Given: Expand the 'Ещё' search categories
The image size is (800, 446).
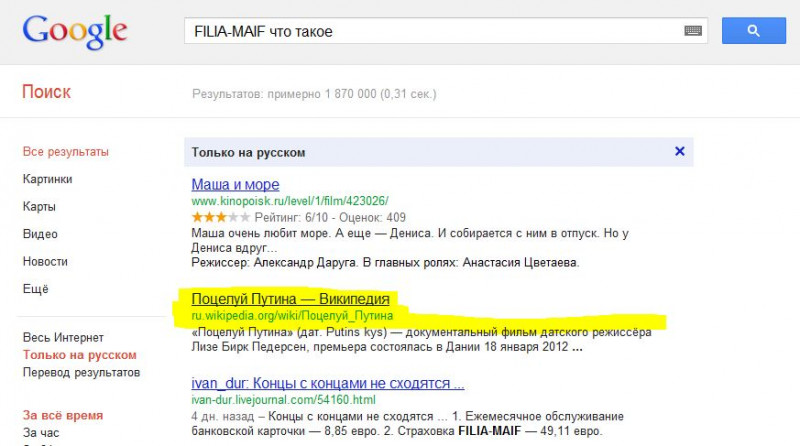Looking at the screenshot, I should tap(35, 289).
